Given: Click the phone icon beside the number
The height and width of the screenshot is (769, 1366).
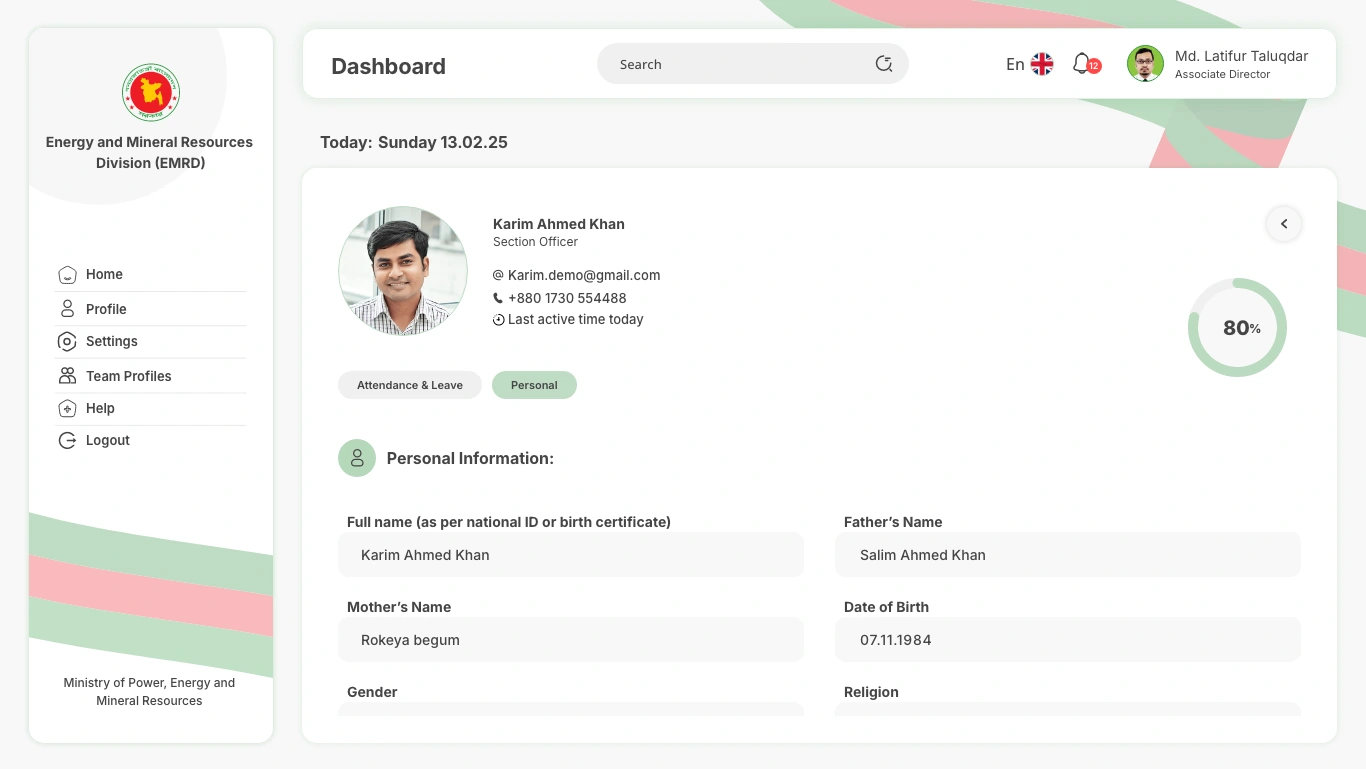Looking at the screenshot, I should click(498, 298).
